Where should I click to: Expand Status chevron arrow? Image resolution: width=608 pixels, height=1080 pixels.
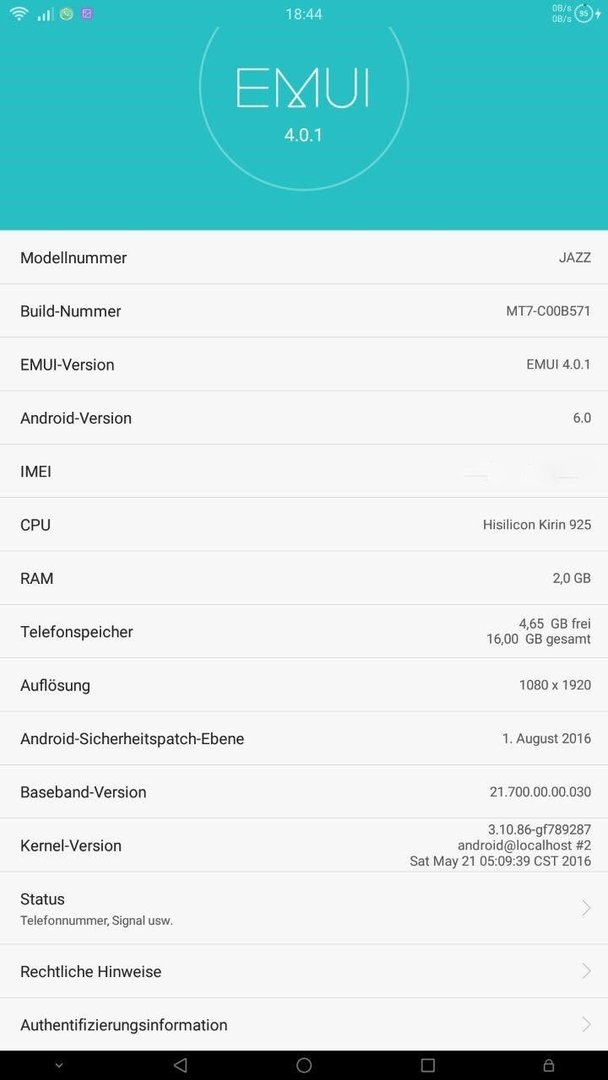pos(586,908)
